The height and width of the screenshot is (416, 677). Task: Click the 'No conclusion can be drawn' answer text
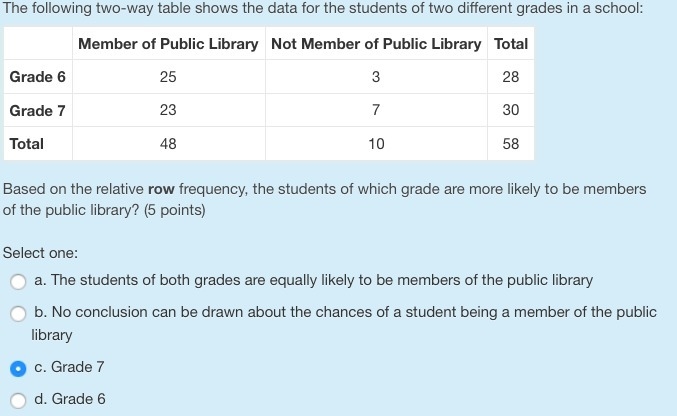tap(344, 323)
